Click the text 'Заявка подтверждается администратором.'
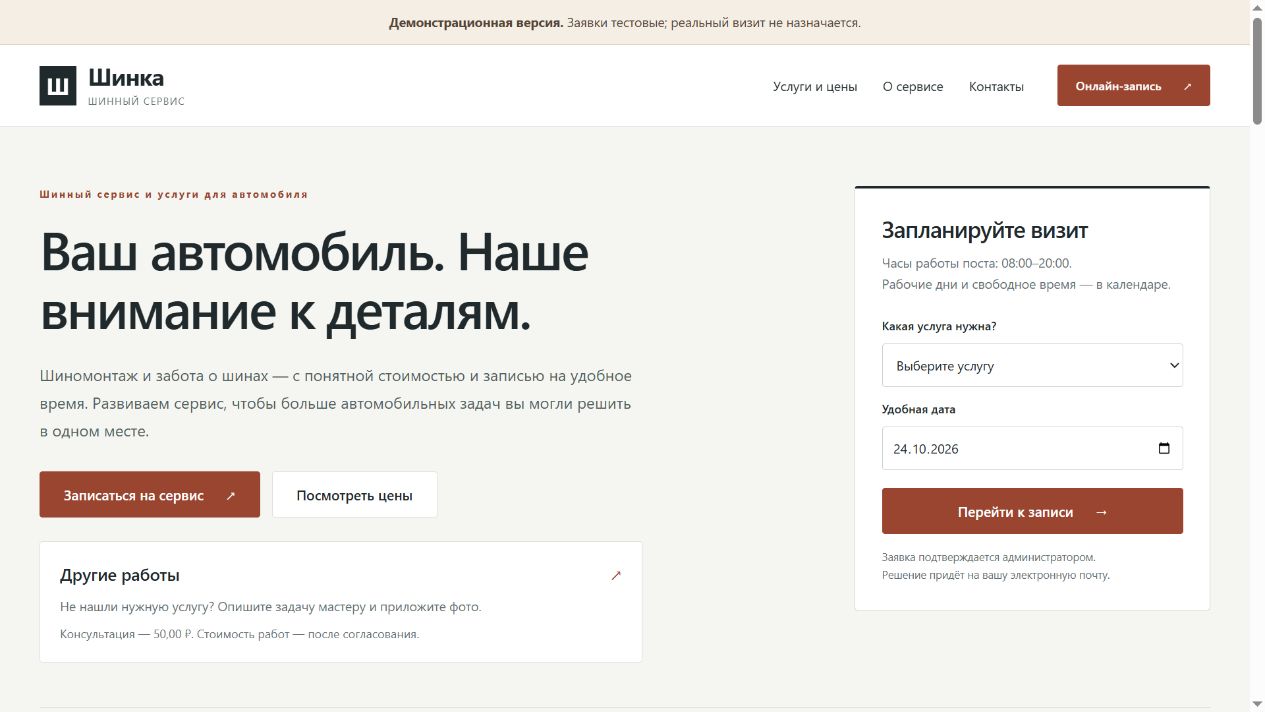This screenshot has width=1265, height=712. [989, 557]
